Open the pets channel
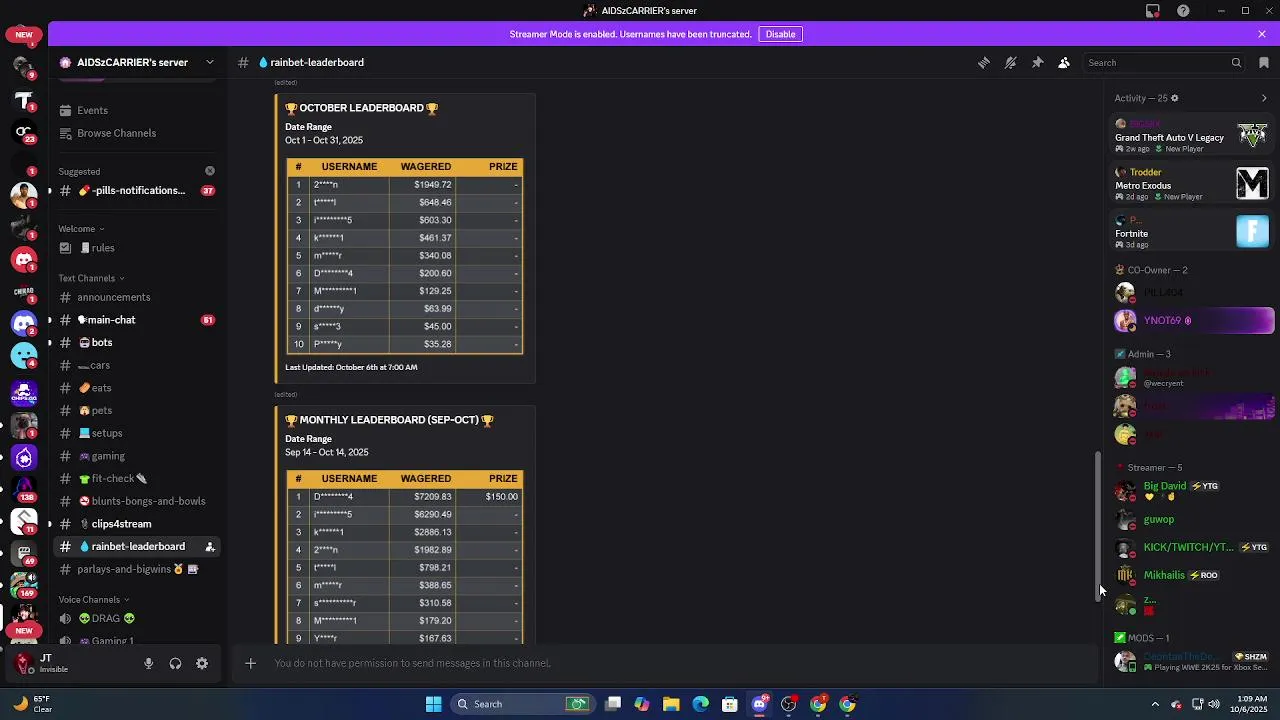This screenshot has width=1280, height=720. click(x=135, y=411)
